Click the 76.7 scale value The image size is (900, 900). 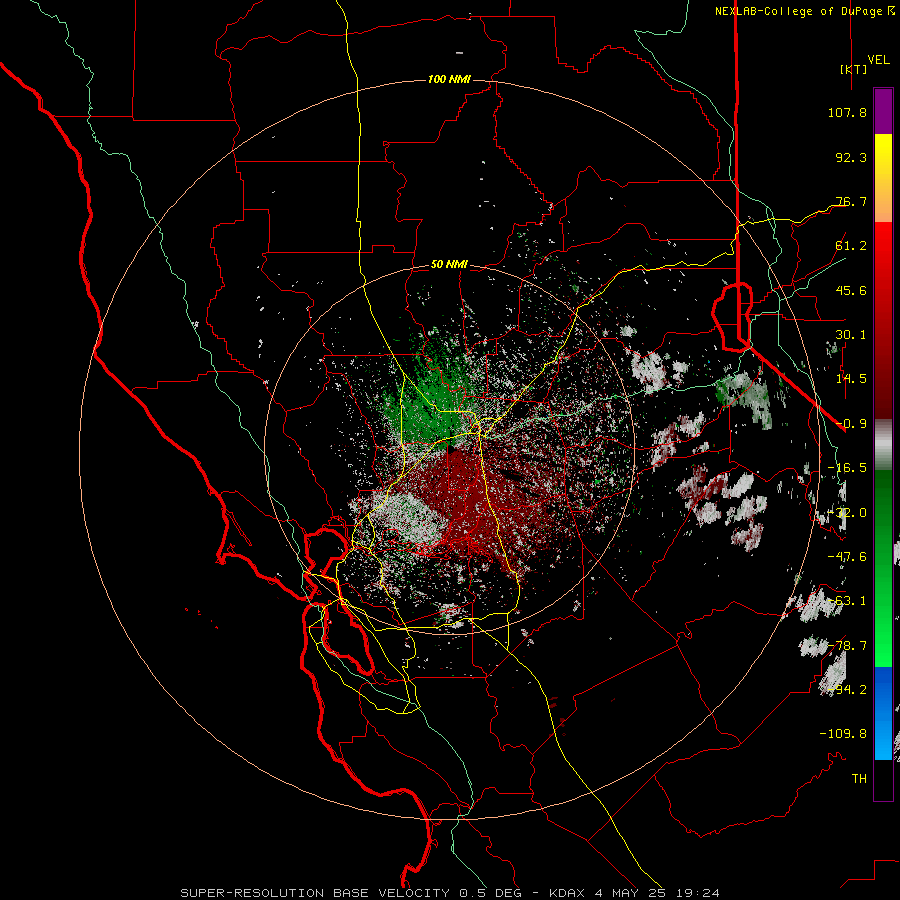[x=851, y=201]
